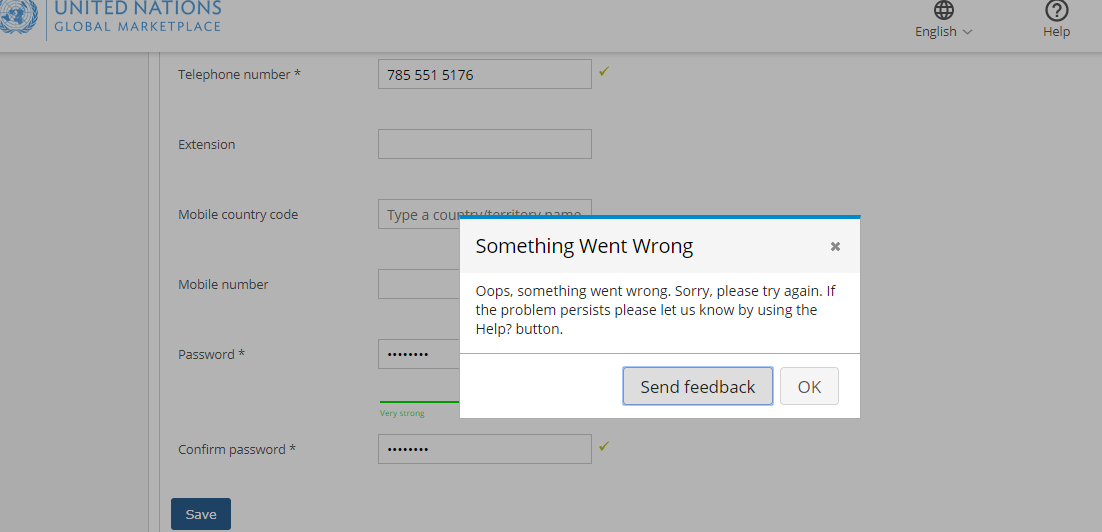This screenshot has width=1102, height=532.
Task: Open the globe language icon
Action: tap(943, 10)
